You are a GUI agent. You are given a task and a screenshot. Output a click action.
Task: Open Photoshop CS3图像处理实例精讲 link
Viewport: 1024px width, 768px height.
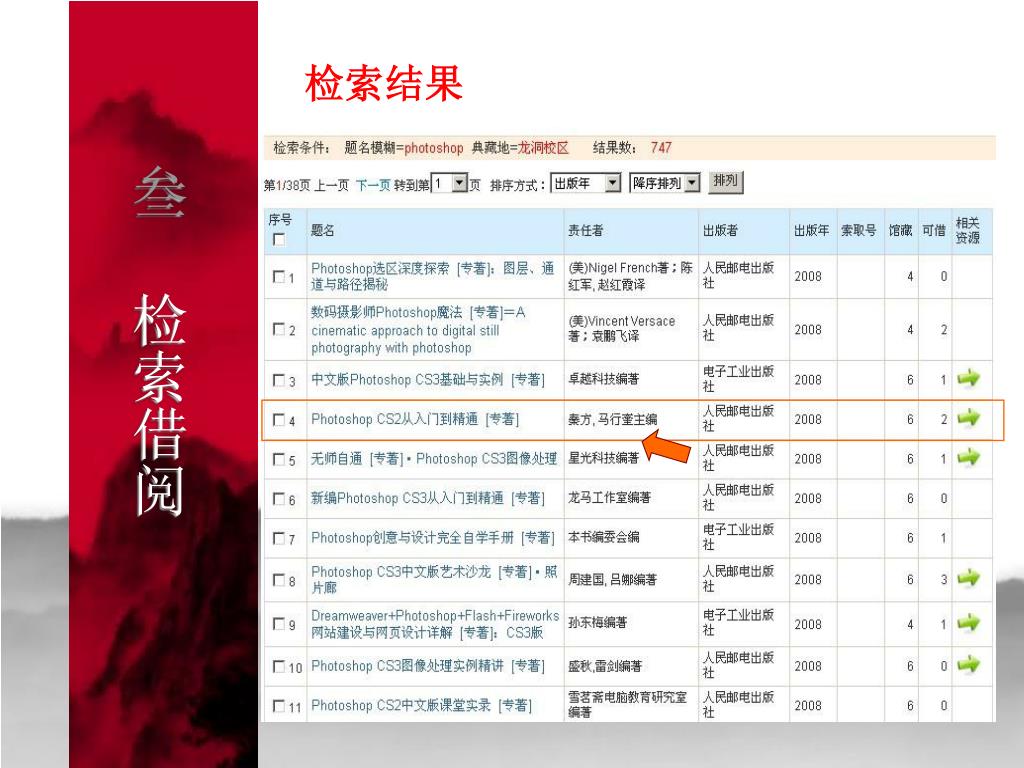[x=428, y=666]
